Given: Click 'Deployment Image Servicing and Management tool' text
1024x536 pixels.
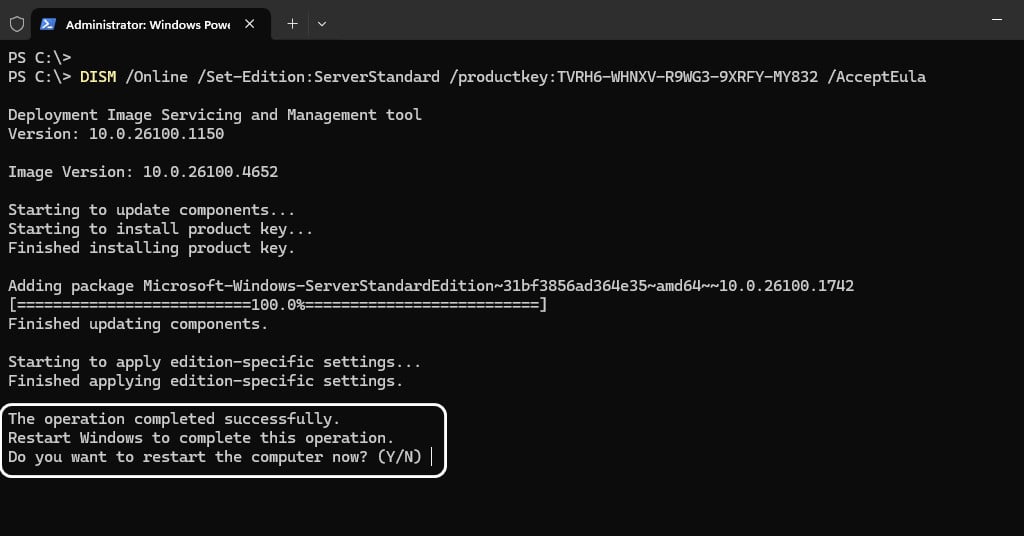Looking at the screenshot, I should tap(215, 115).
